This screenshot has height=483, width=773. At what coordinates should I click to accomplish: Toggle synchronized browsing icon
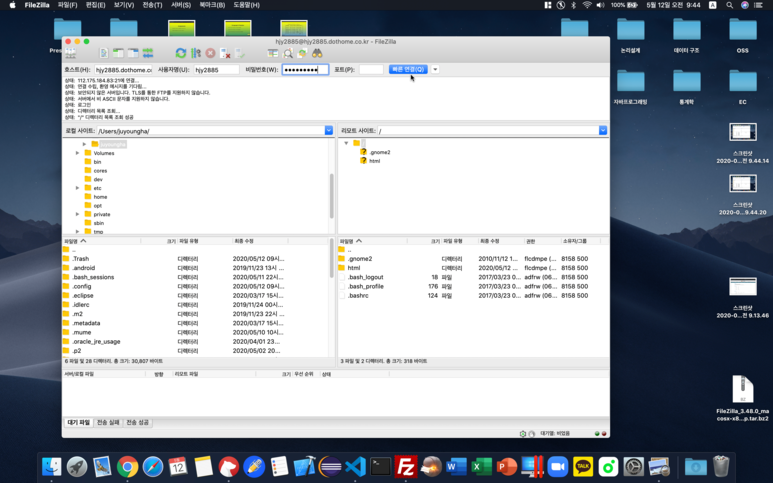coord(302,53)
